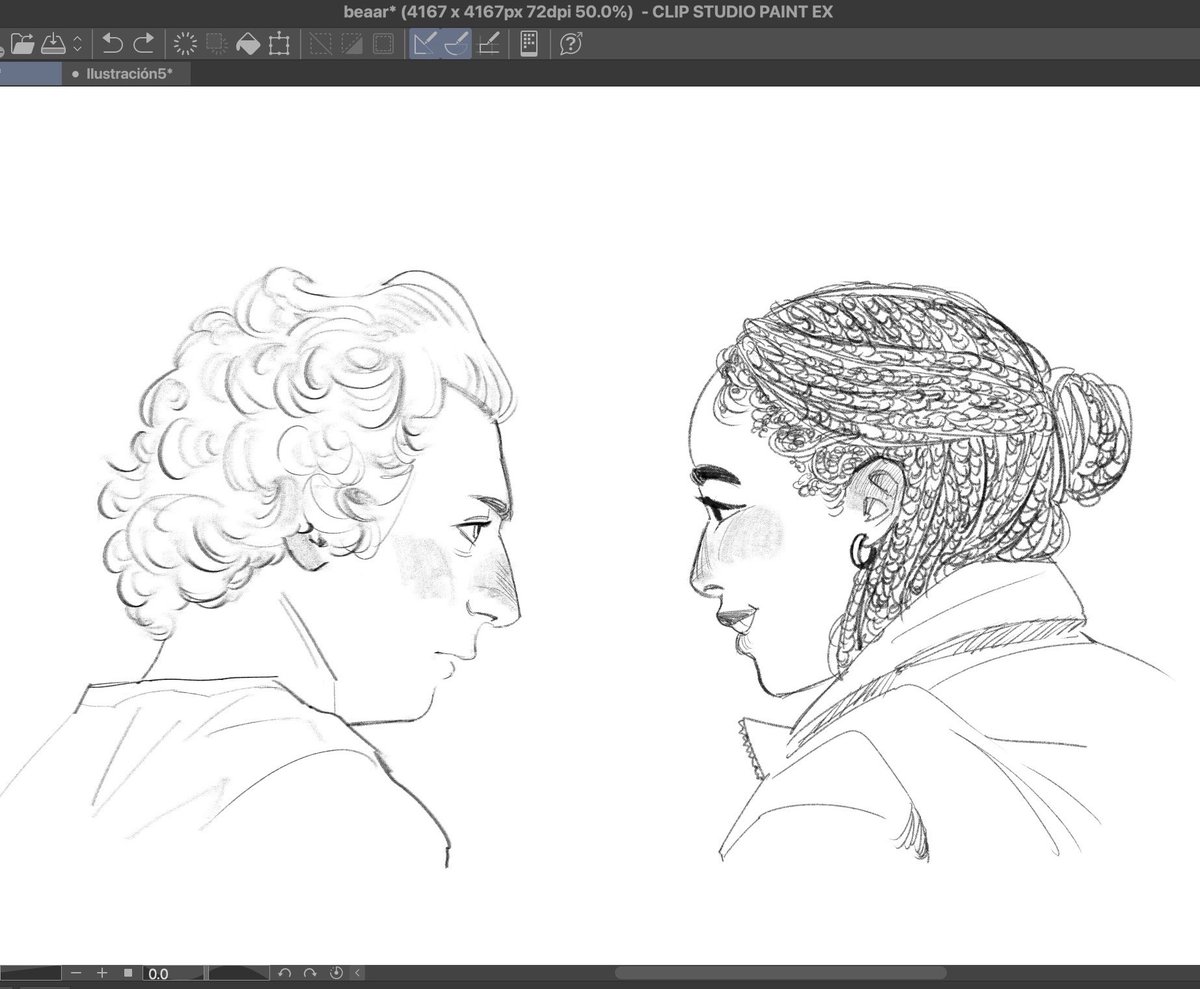Undo the last stroke with the Undo arrow
Viewport: 1200px width, 989px height.
[x=112, y=44]
